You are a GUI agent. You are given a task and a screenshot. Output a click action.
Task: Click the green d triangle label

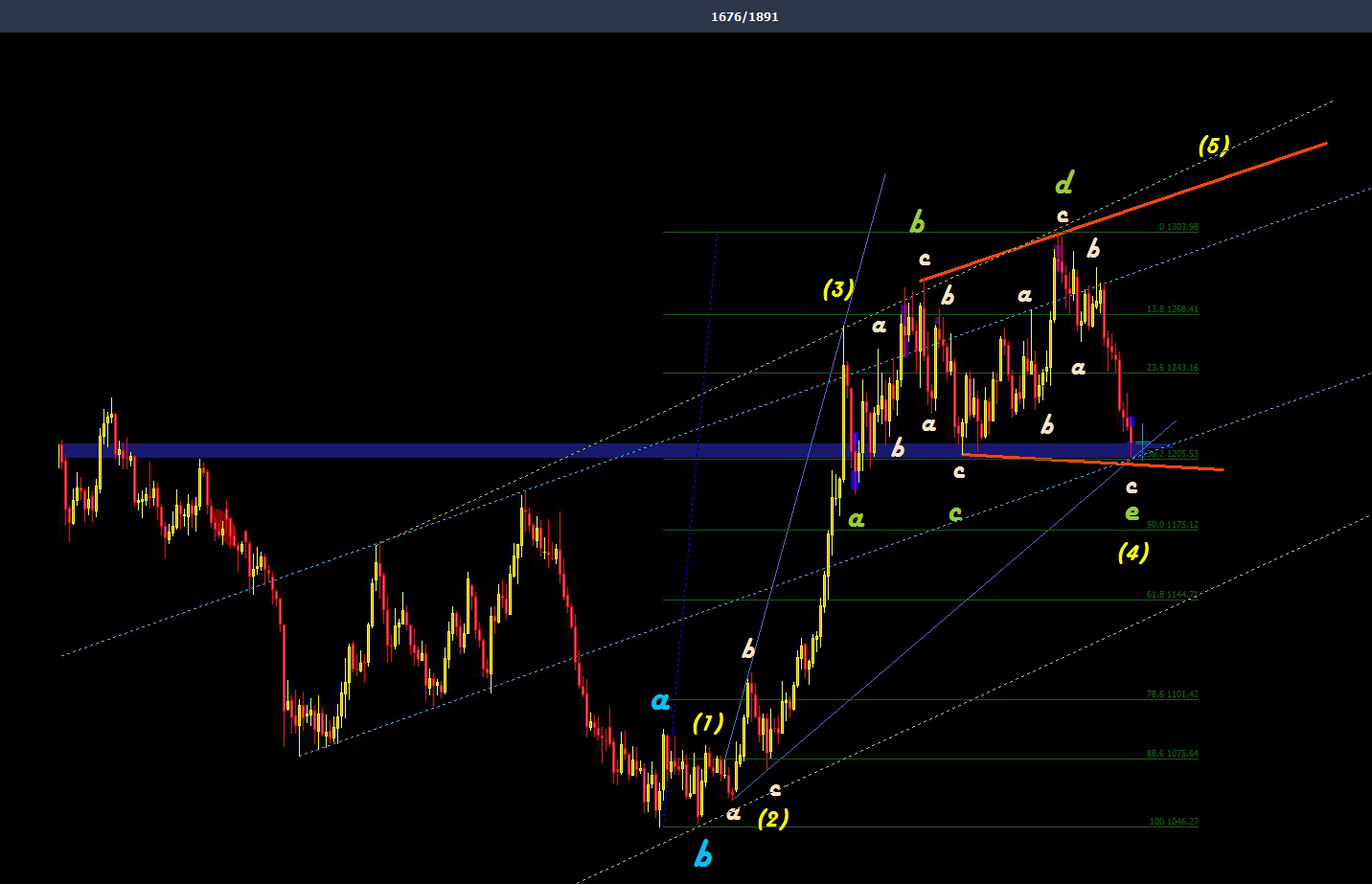(1064, 182)
